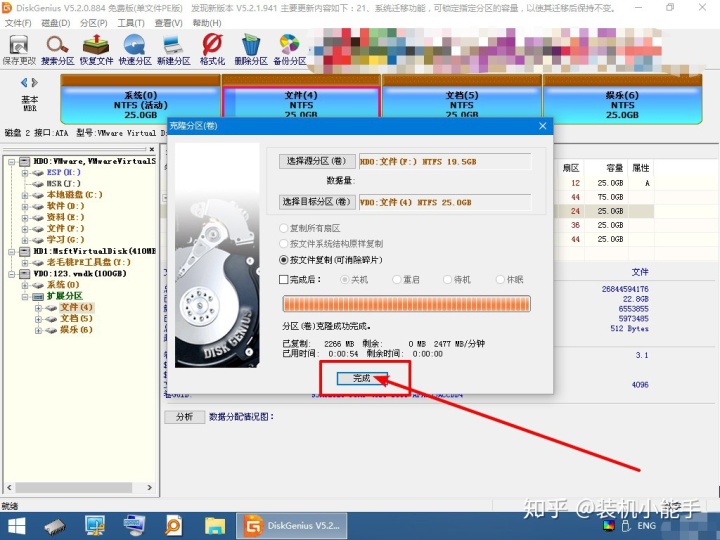Open the network monitor taskbar icon
The height and width of the screenshot is (540, 720).
[95, 526]
